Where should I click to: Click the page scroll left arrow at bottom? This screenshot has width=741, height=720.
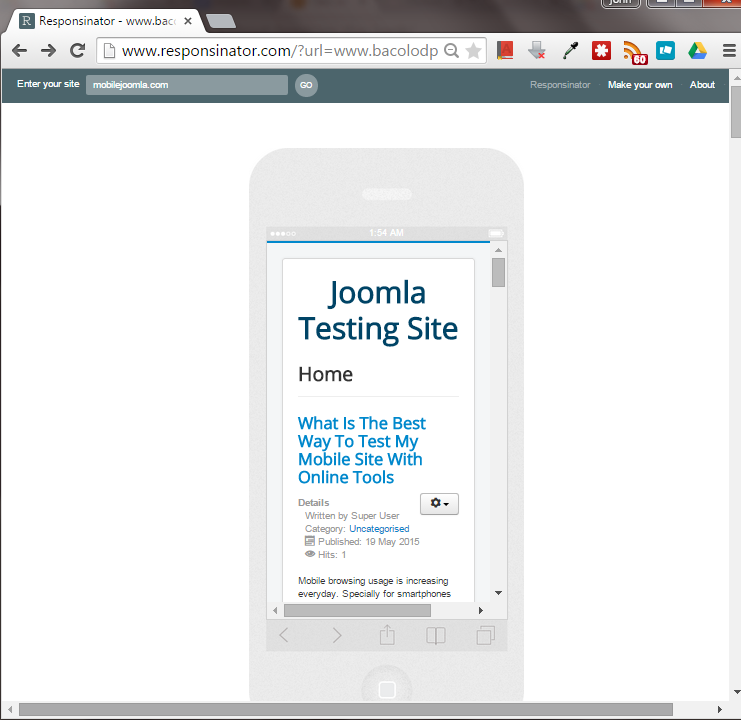pyautogui.click(x=10, y=709)
